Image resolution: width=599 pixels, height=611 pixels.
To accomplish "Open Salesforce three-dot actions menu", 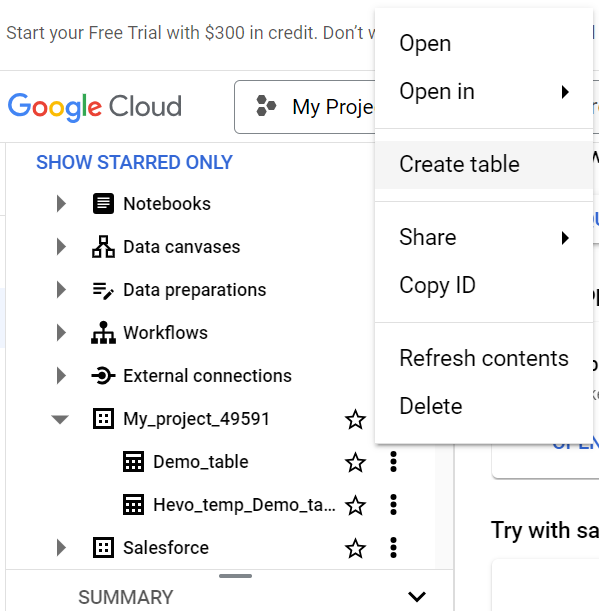I will (393, 548).
